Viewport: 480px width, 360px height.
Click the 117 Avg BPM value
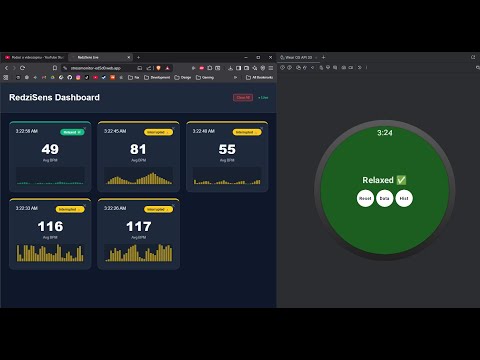point(139,226)
